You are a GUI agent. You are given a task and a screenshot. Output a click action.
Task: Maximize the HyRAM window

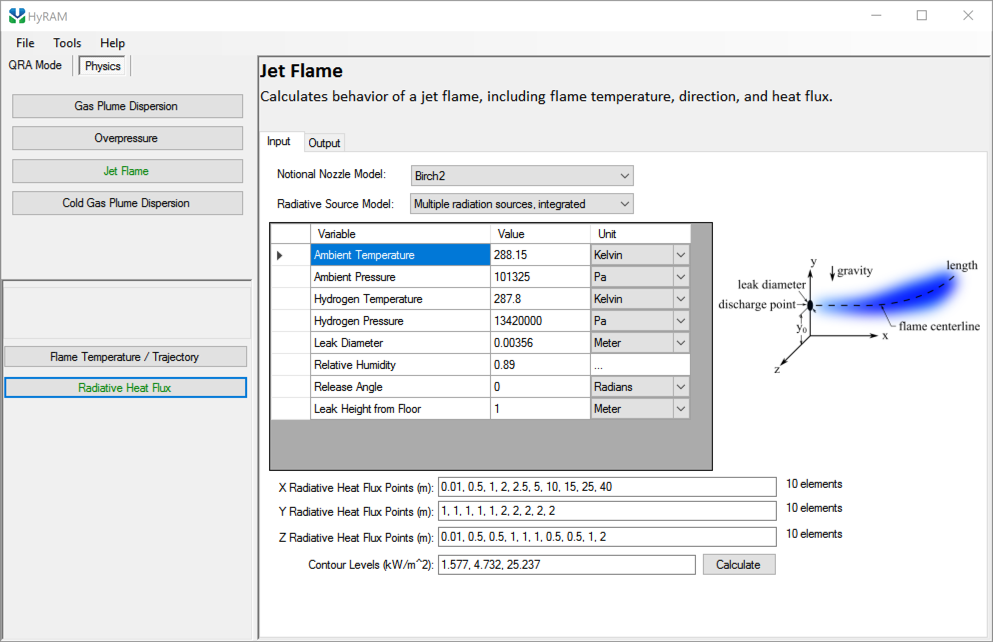[x=922, y=16]
